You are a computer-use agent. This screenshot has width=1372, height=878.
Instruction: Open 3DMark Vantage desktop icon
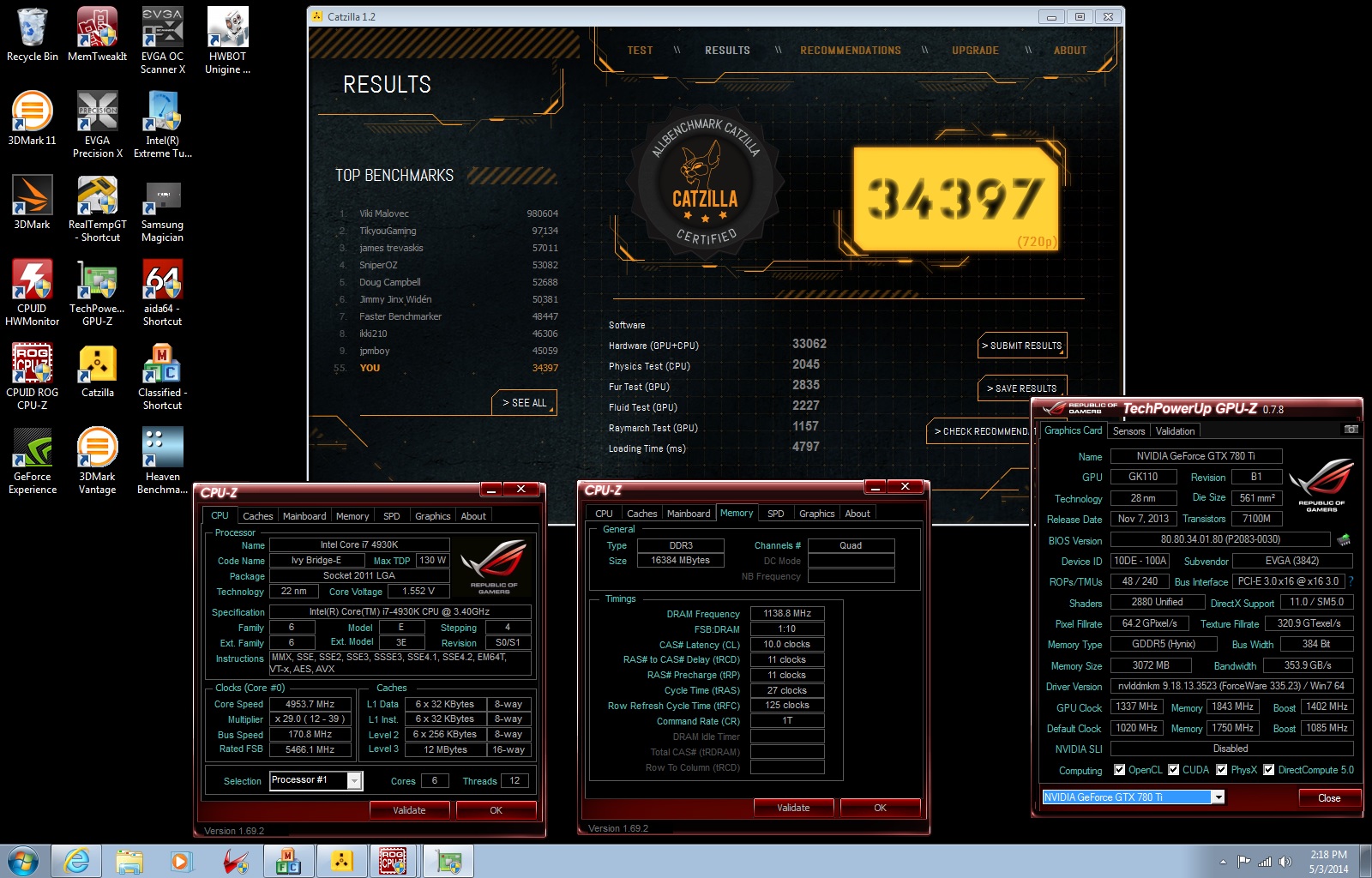tap(97, 460)
